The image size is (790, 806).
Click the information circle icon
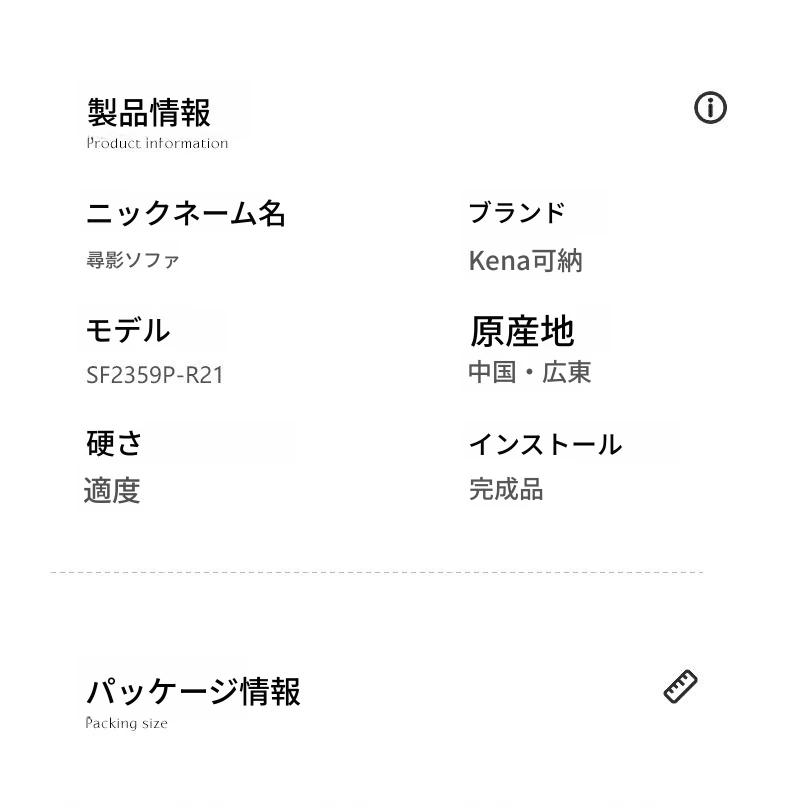pos(710,108)
